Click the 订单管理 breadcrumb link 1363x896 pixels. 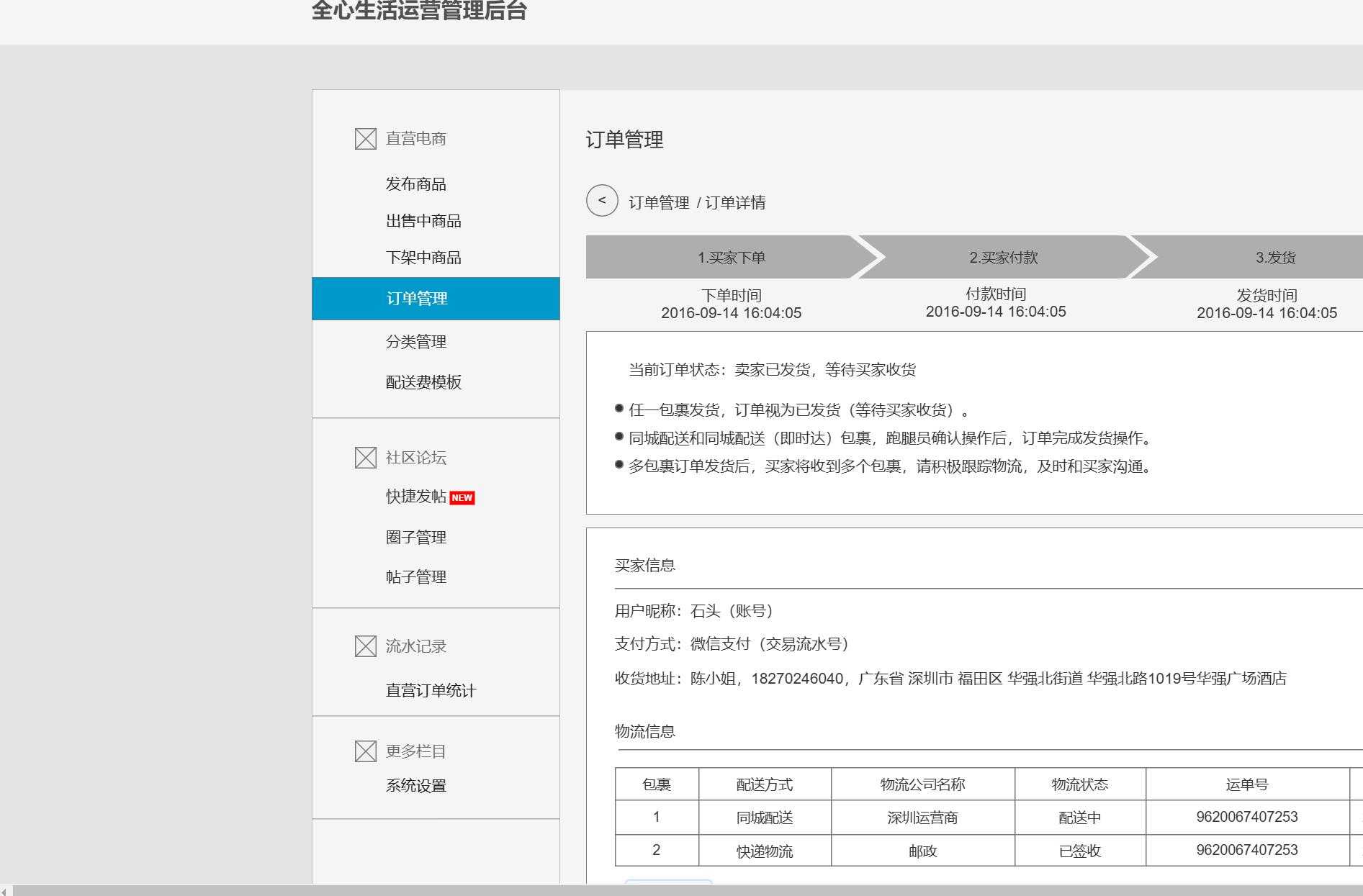659,203
